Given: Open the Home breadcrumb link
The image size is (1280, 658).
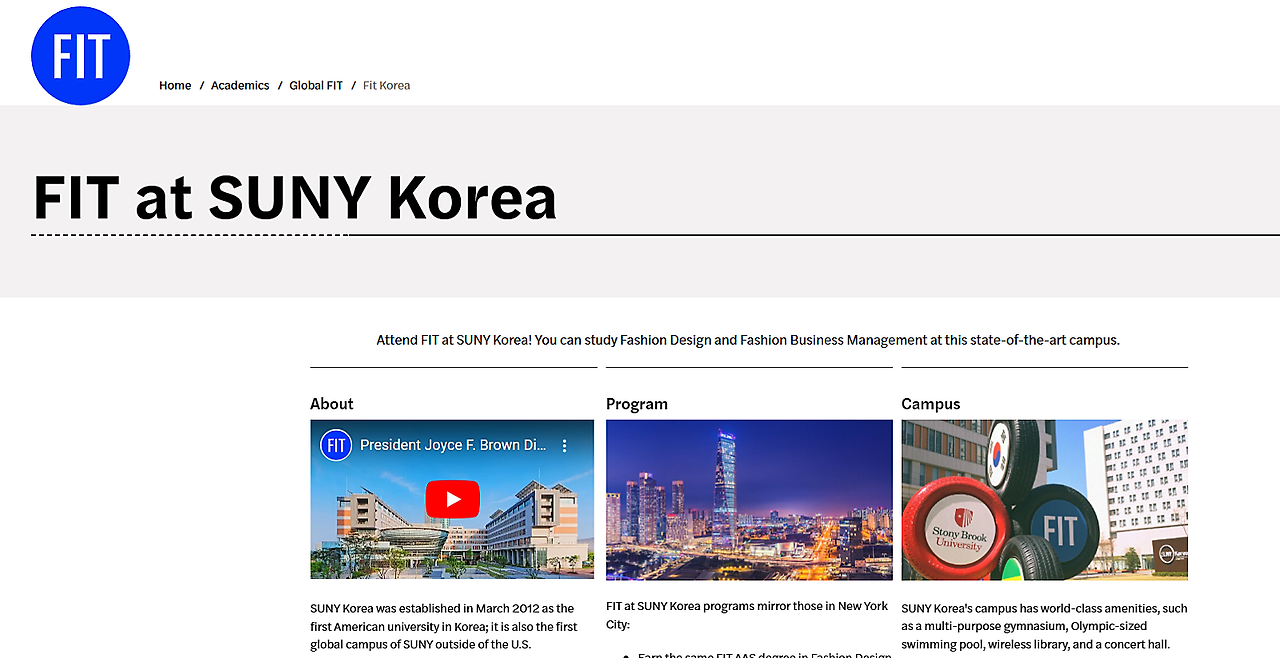Looking at the screenshot, I should (175, 86).
